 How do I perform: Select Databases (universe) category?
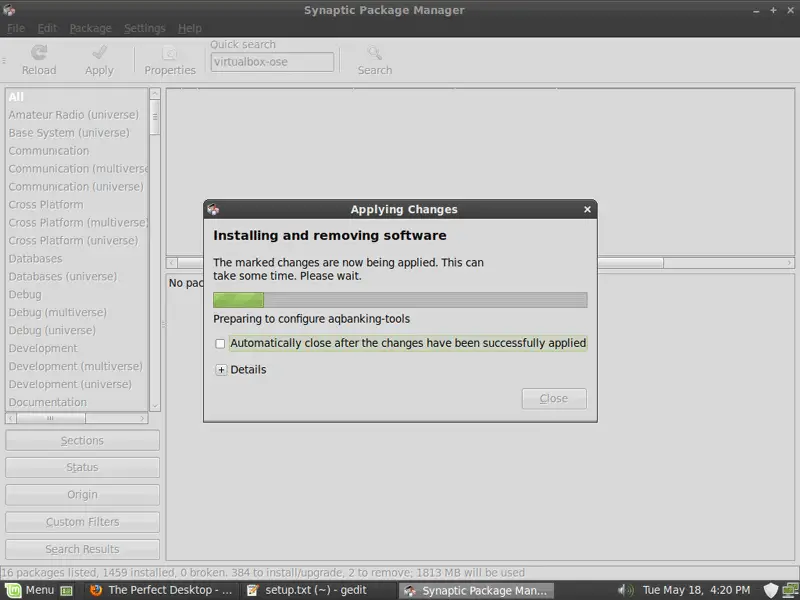coord(77,277)
